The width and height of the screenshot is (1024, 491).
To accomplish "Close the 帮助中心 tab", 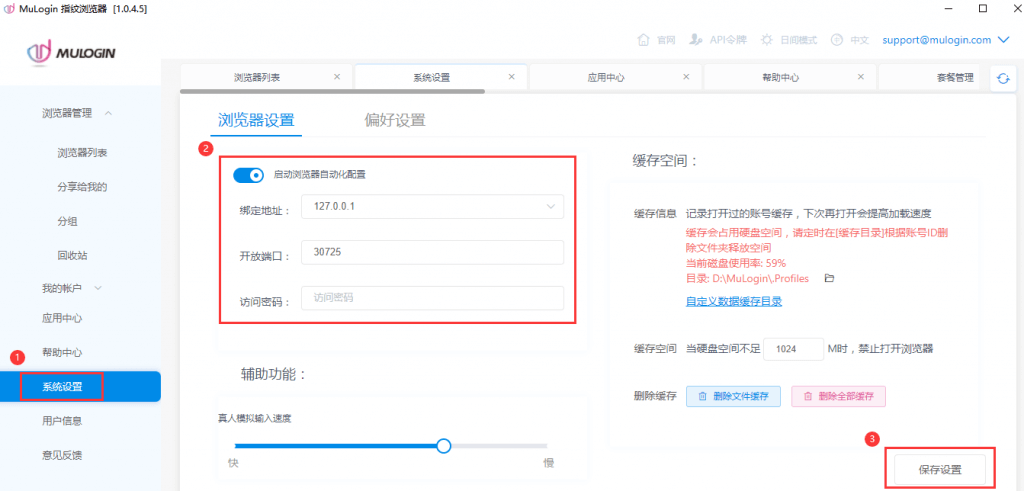I will [x=860, y=77].
